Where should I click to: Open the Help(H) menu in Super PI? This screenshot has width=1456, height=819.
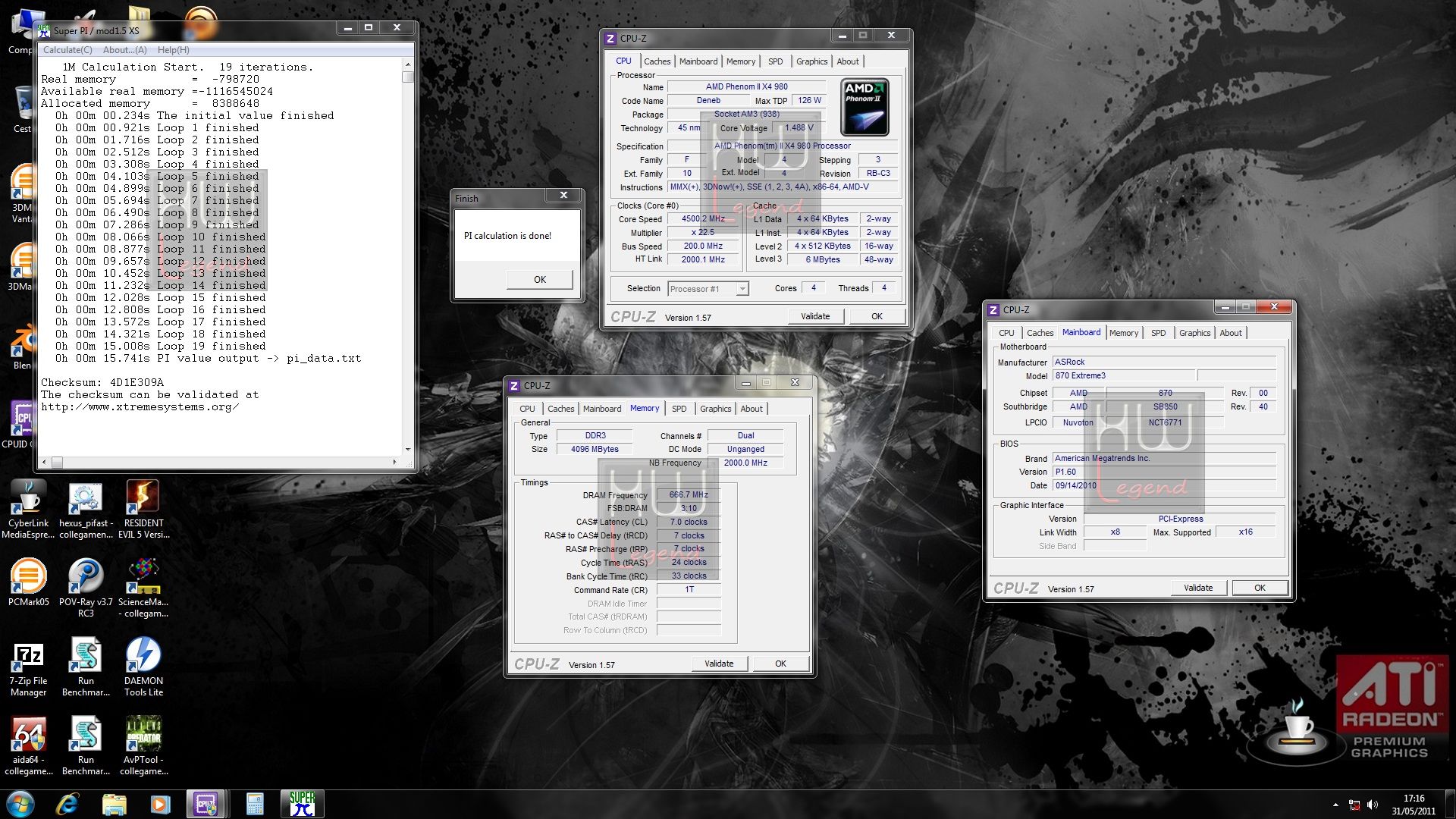click(x=173, y=50)
